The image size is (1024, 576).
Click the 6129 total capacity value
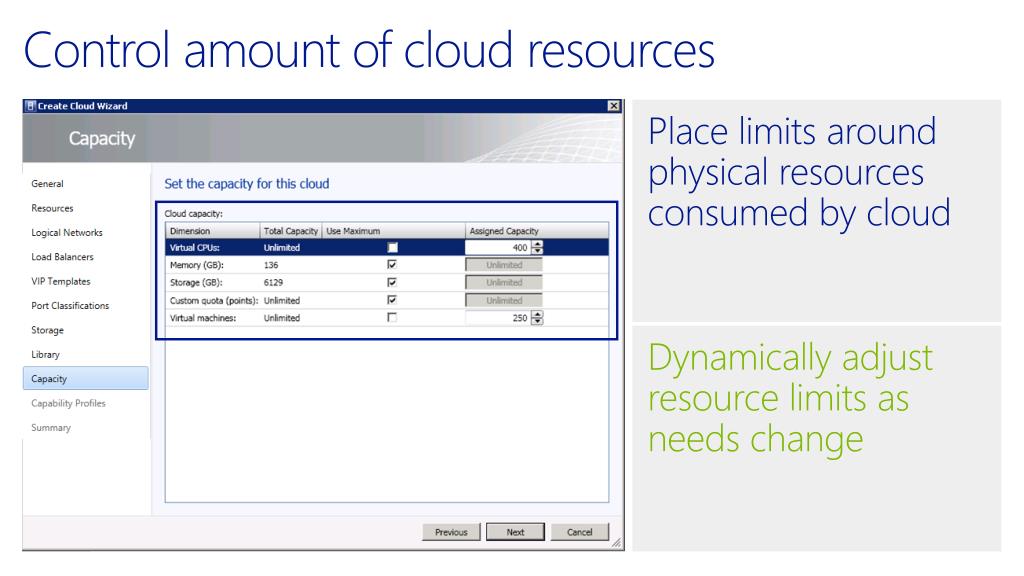click(274, 283)
